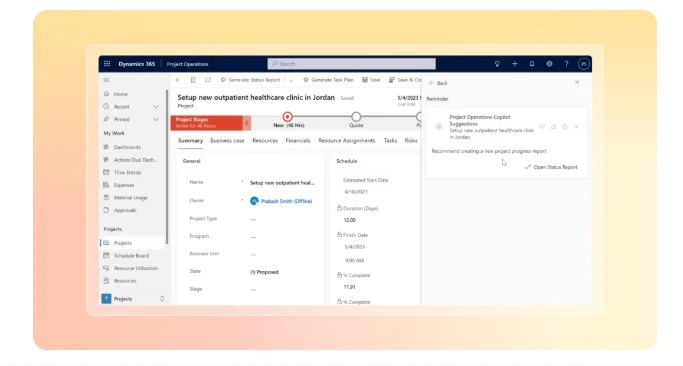Click the Project Stages red banner

[x=206, y=123]
